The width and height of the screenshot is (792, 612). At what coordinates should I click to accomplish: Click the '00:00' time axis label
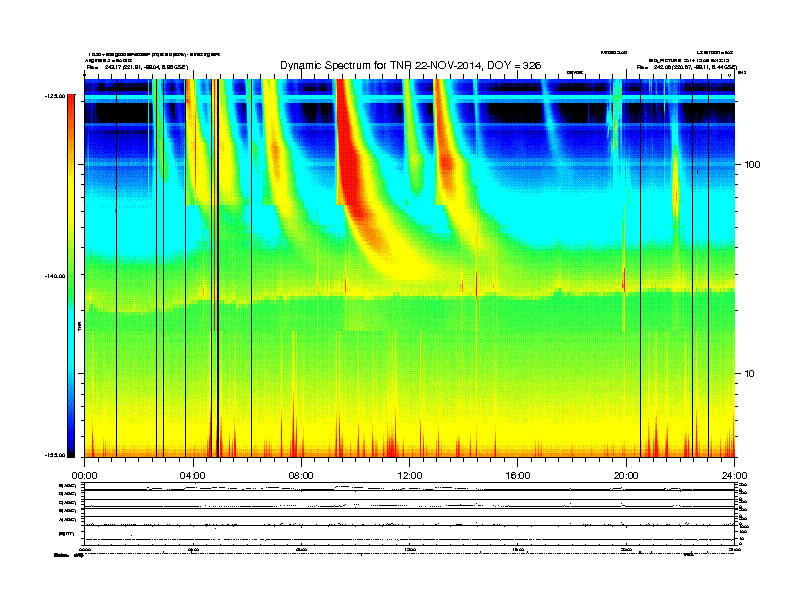(84, 476)
